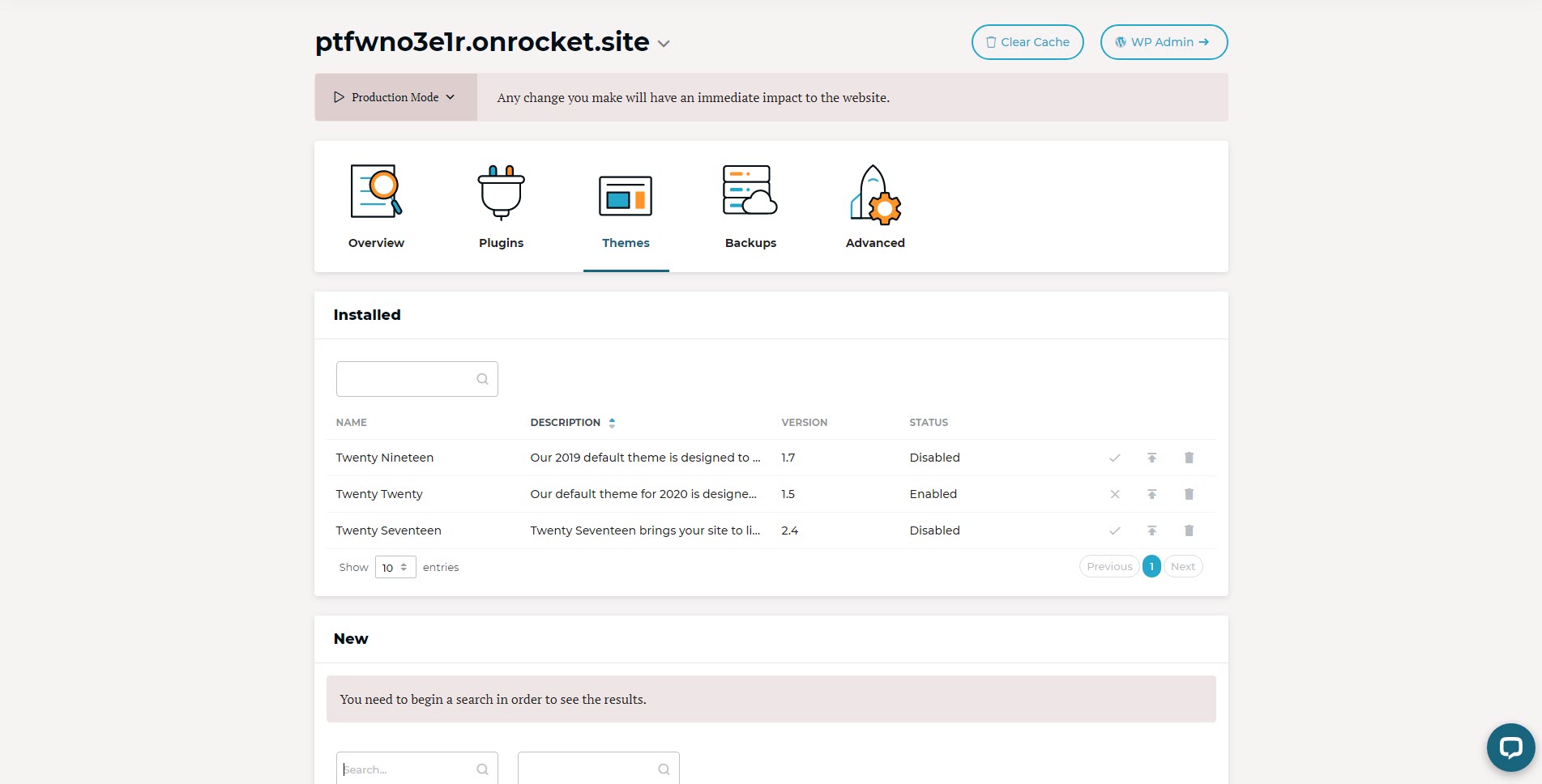
Task: Open the Overview tab
Action: click(x=376, y=207)
